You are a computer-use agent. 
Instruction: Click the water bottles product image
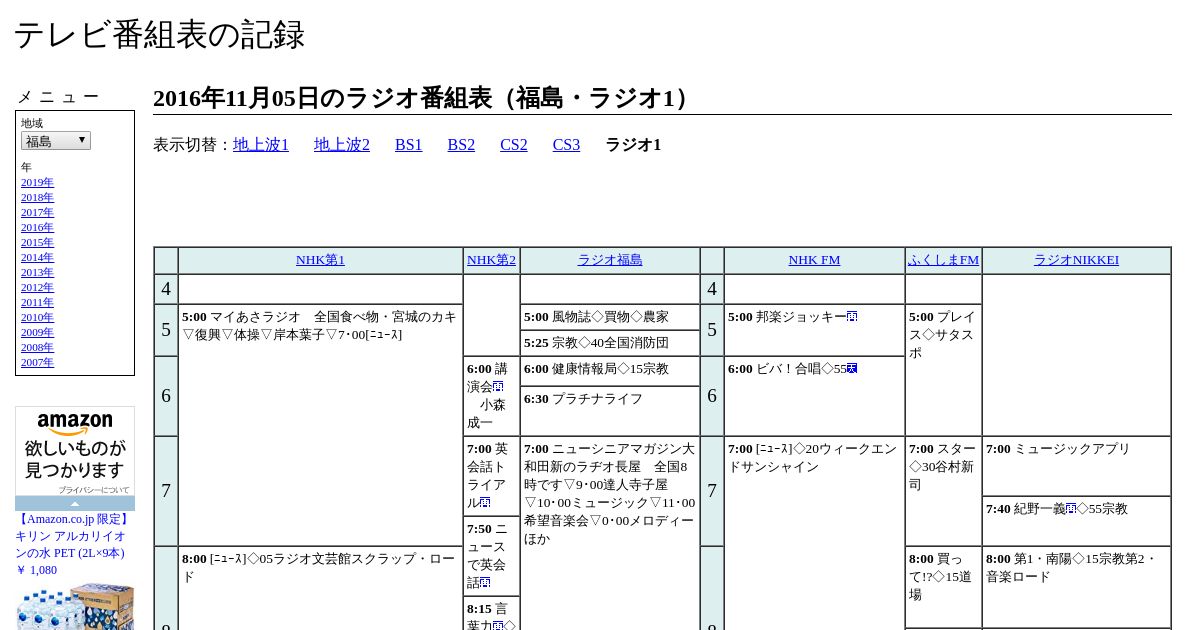(x=75, y=606)
